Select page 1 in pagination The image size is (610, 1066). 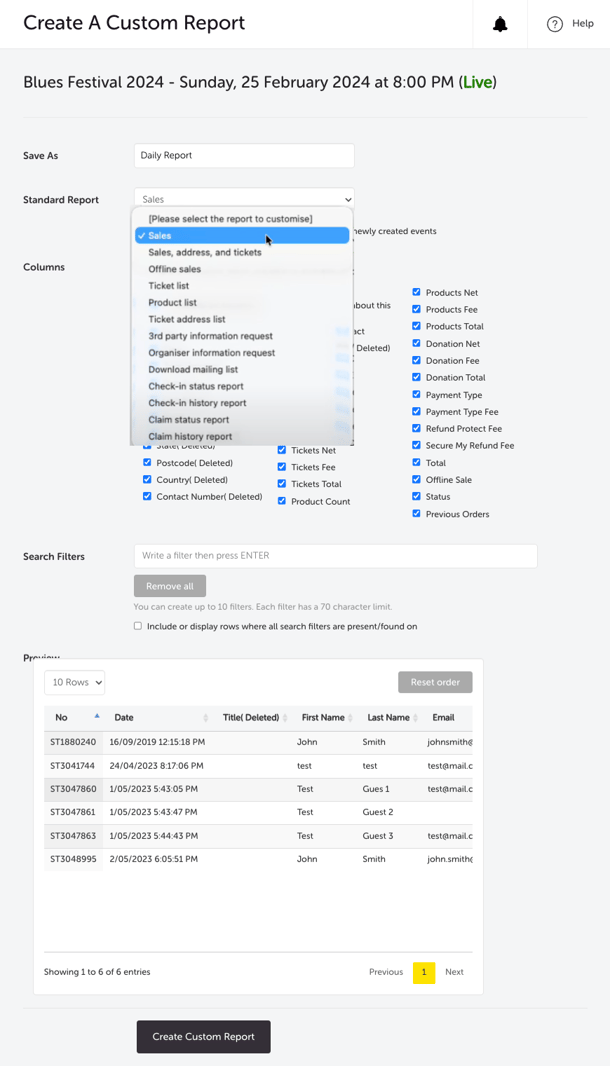424,972
